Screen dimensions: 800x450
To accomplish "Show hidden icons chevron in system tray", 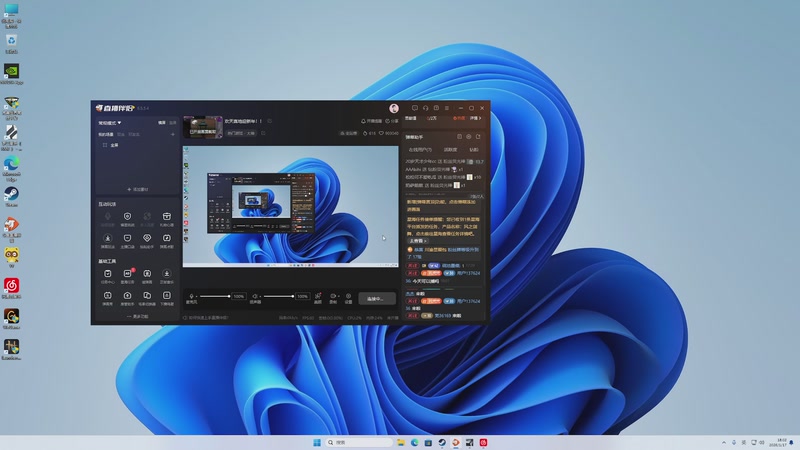I will point(723,442).
